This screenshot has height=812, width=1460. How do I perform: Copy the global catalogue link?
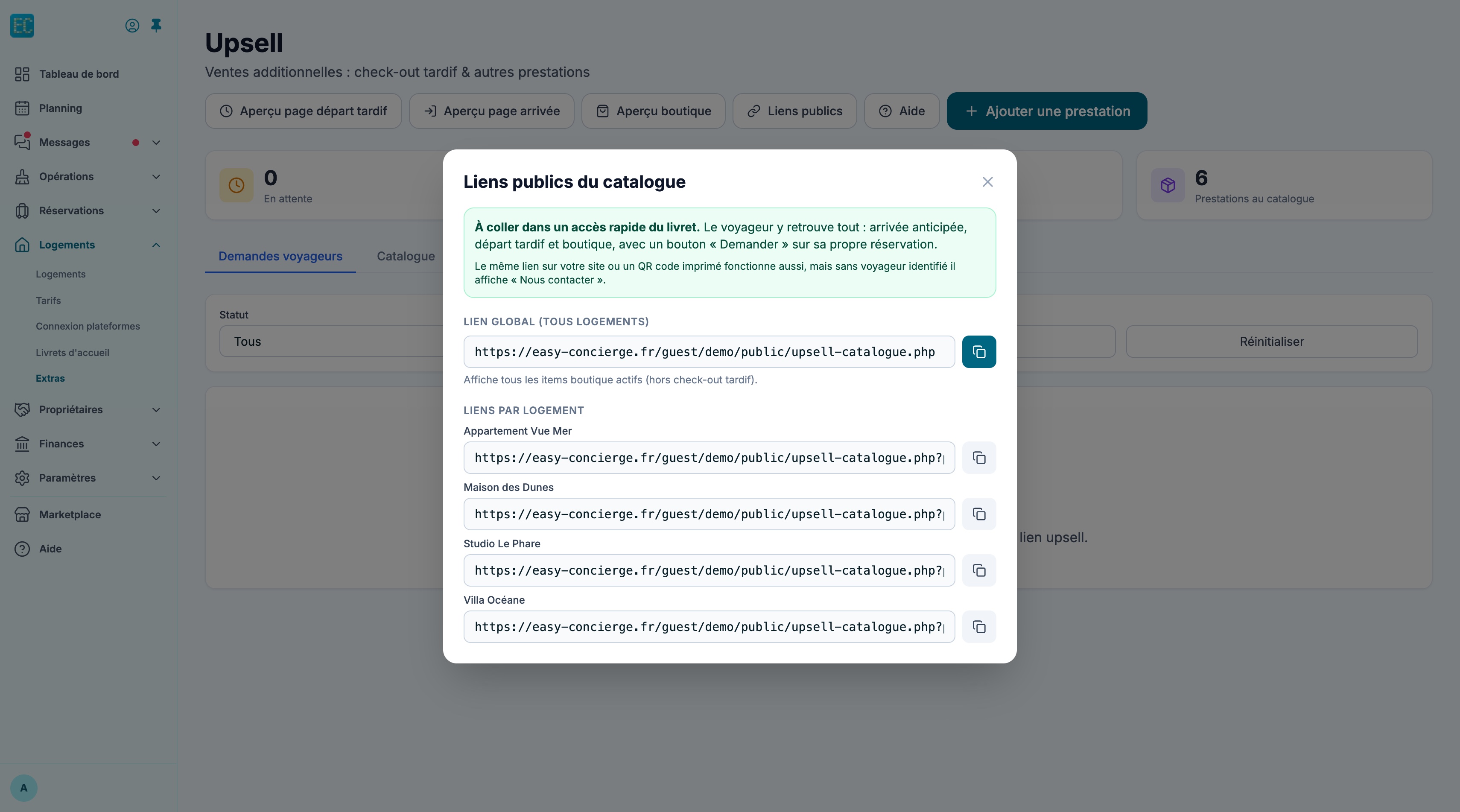click(x=979, y=352)
